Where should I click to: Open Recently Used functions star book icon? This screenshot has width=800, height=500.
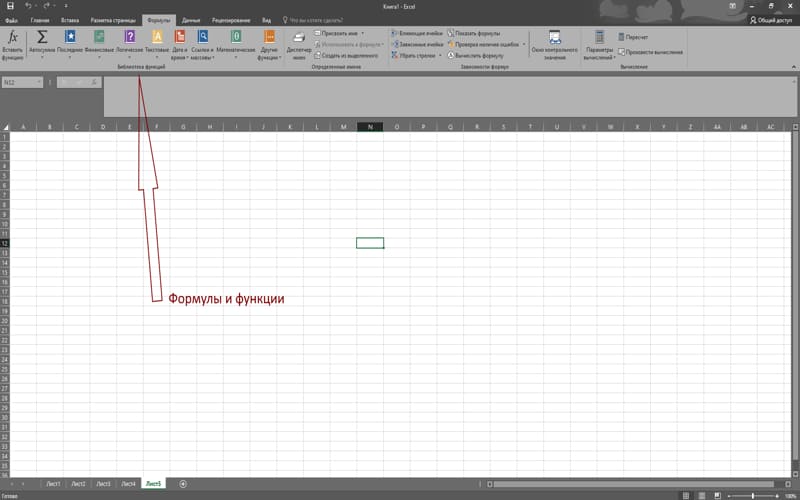tap(70, 37)
